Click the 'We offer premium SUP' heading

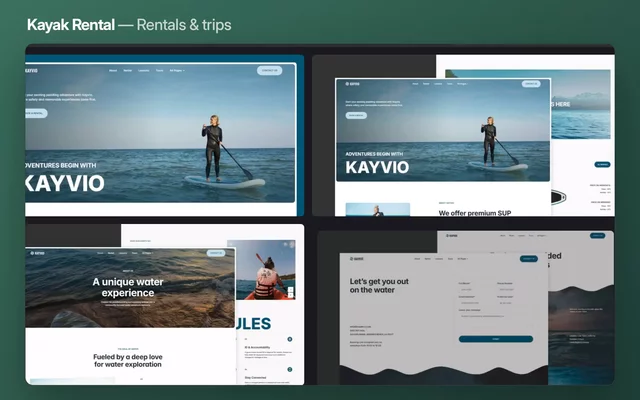pyautogui.click(x=475, y=213)
